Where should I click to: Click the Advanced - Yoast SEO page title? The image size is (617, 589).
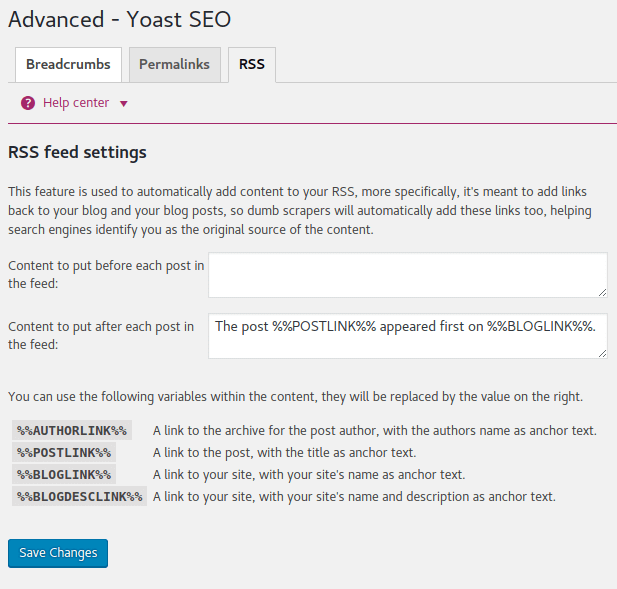coord(120,19)
